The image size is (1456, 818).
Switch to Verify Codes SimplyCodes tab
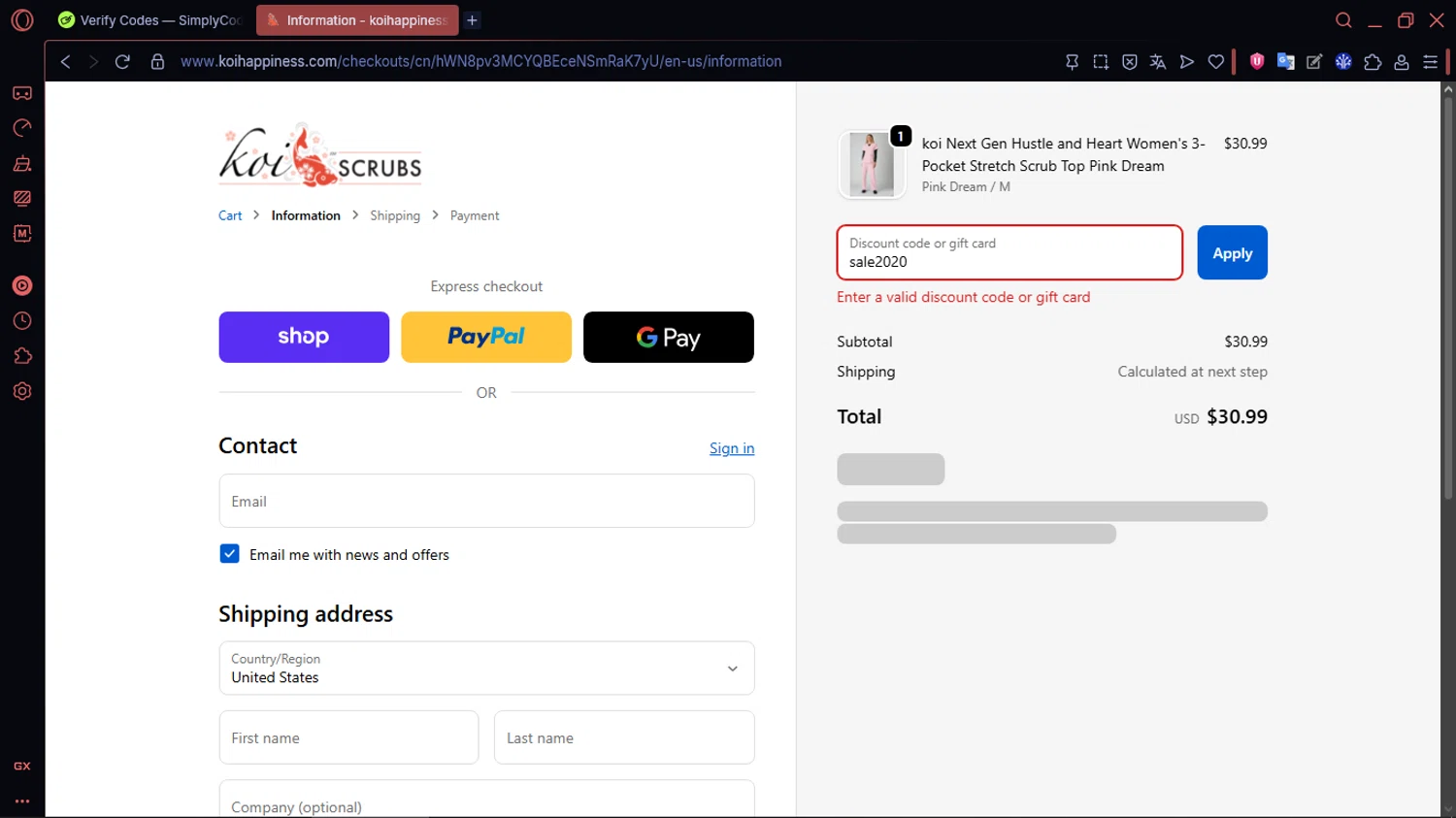150,19
